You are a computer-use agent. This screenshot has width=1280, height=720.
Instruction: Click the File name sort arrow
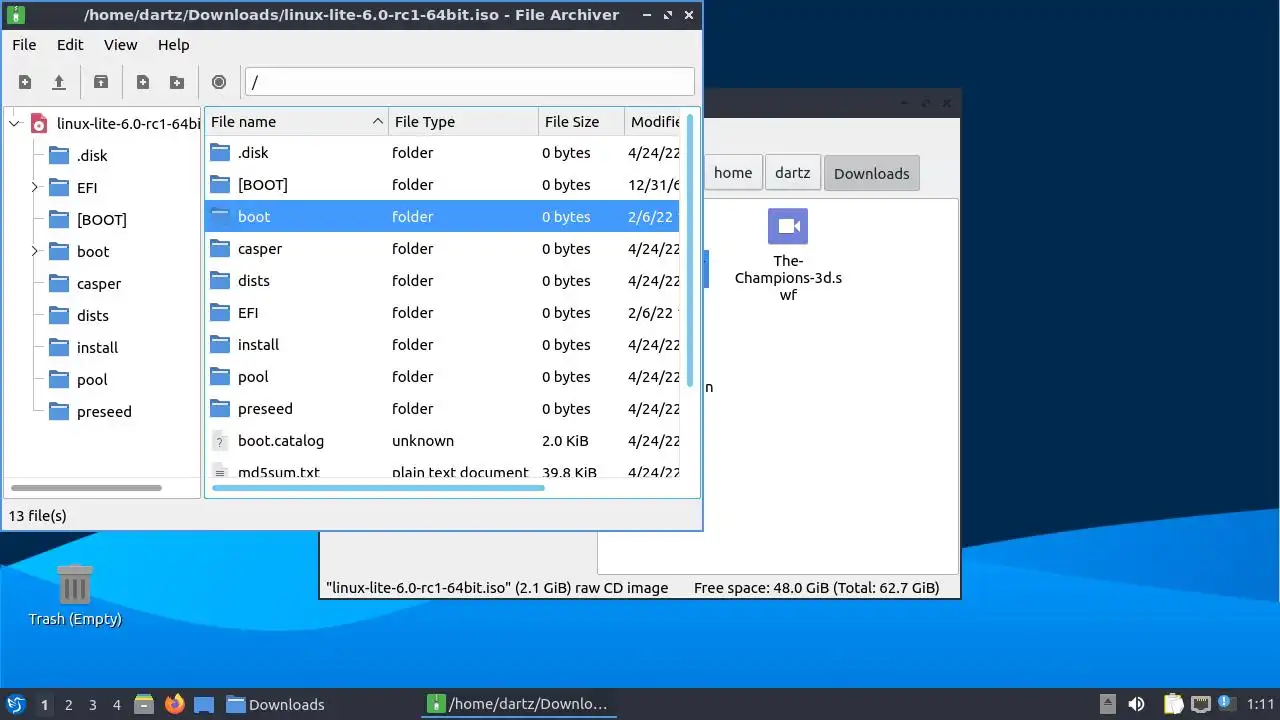pos(378,121)
